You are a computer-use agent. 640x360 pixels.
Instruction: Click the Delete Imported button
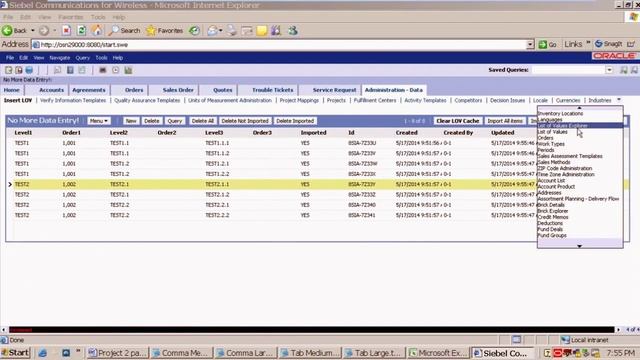295,121
